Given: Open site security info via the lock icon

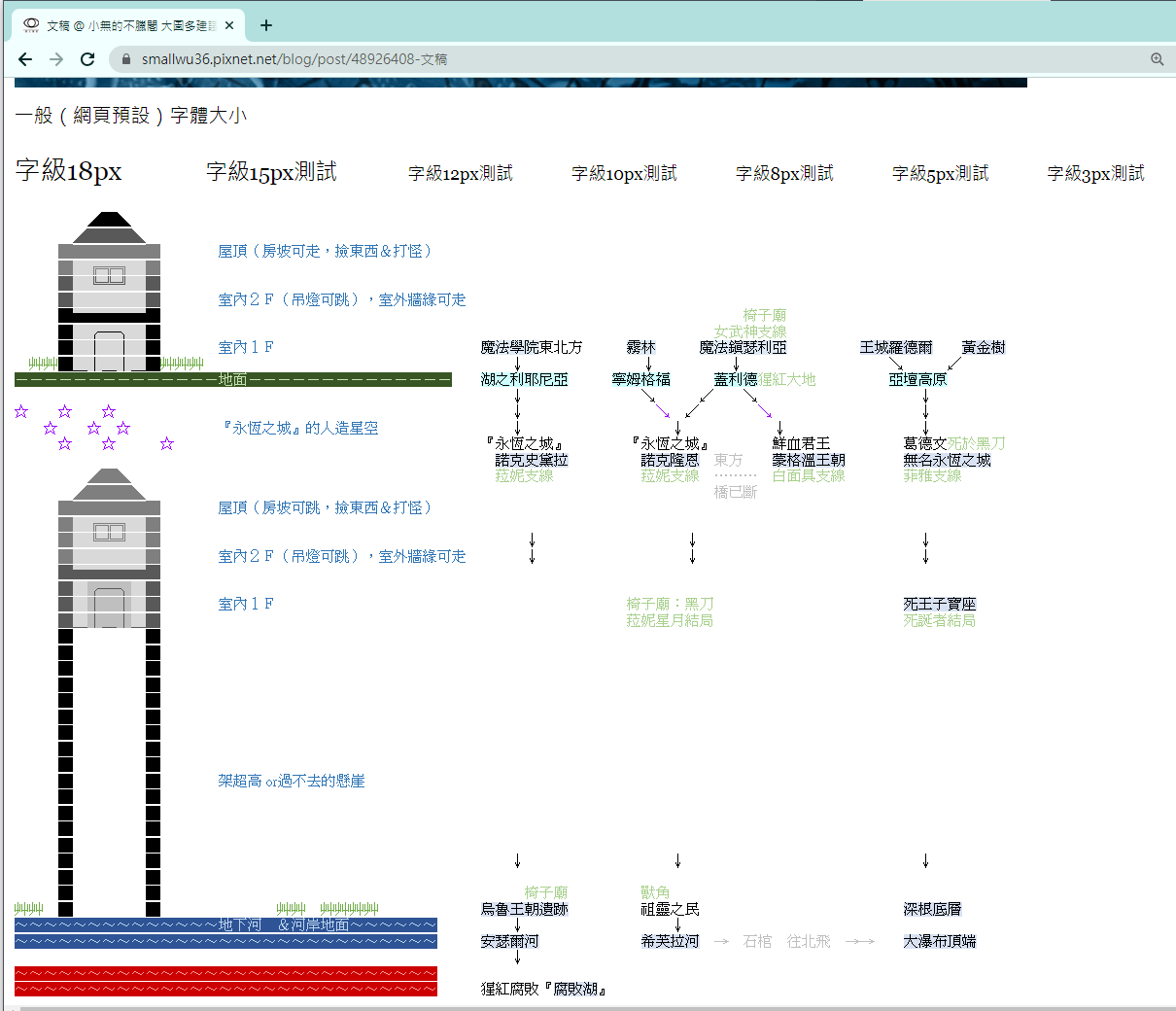Looking at the screenshot, I should 125,58.
